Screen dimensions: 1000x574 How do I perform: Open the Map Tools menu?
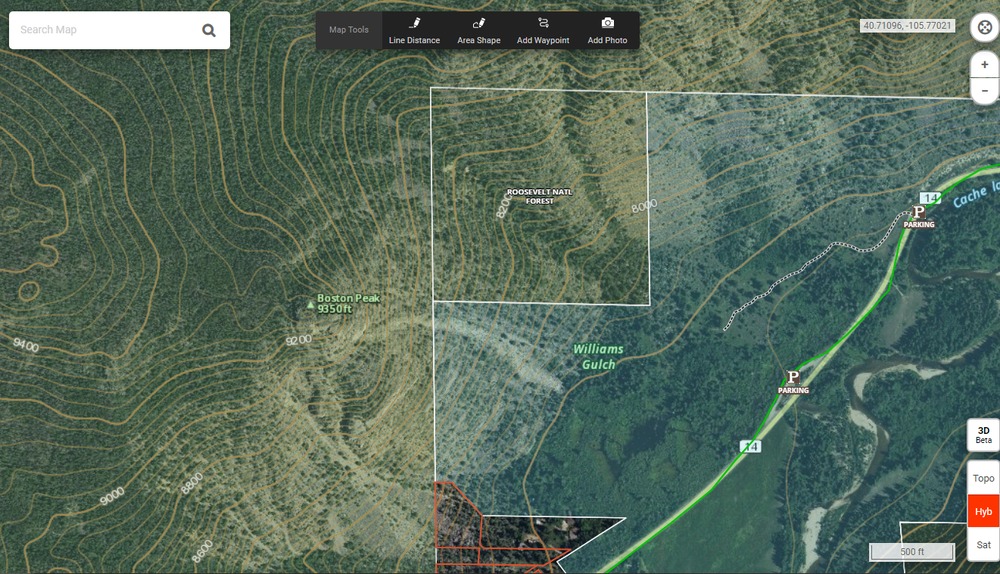349,30
